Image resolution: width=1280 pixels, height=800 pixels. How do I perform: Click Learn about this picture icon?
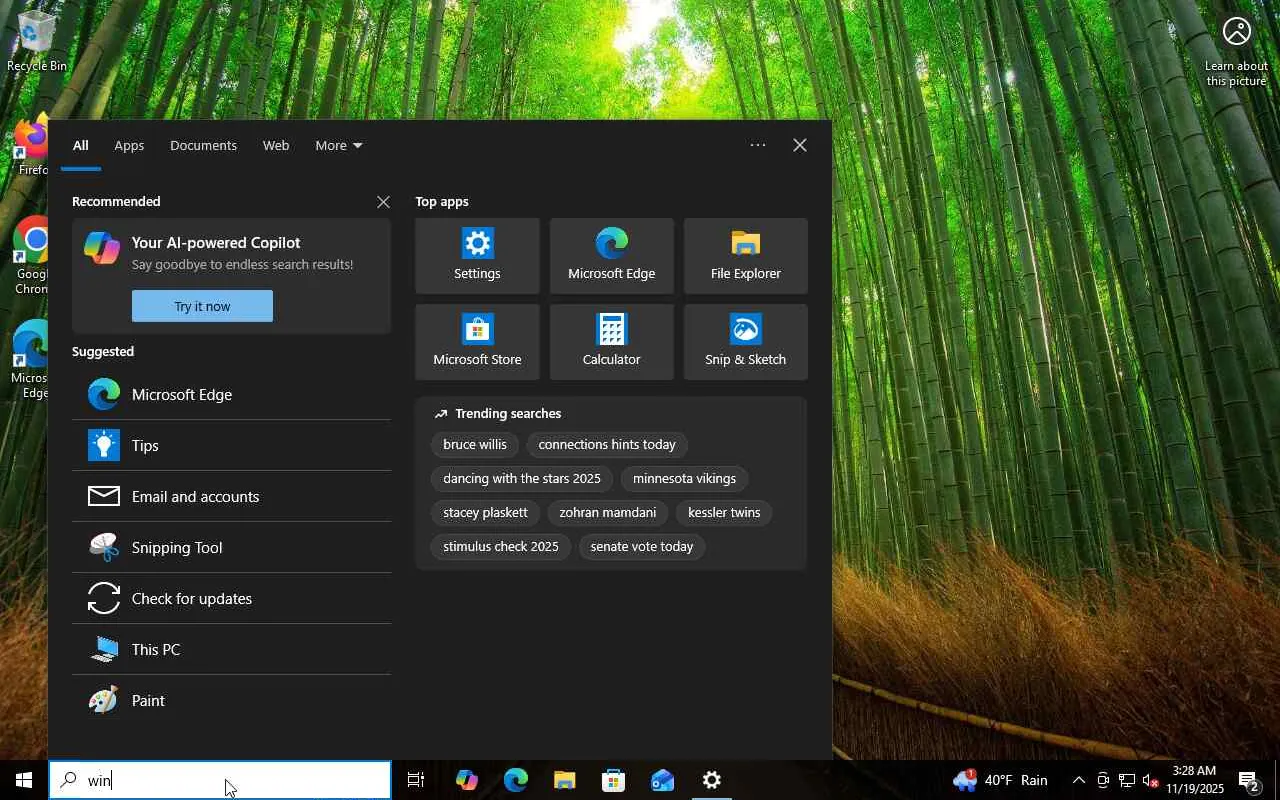click(x=1237, y=51)
